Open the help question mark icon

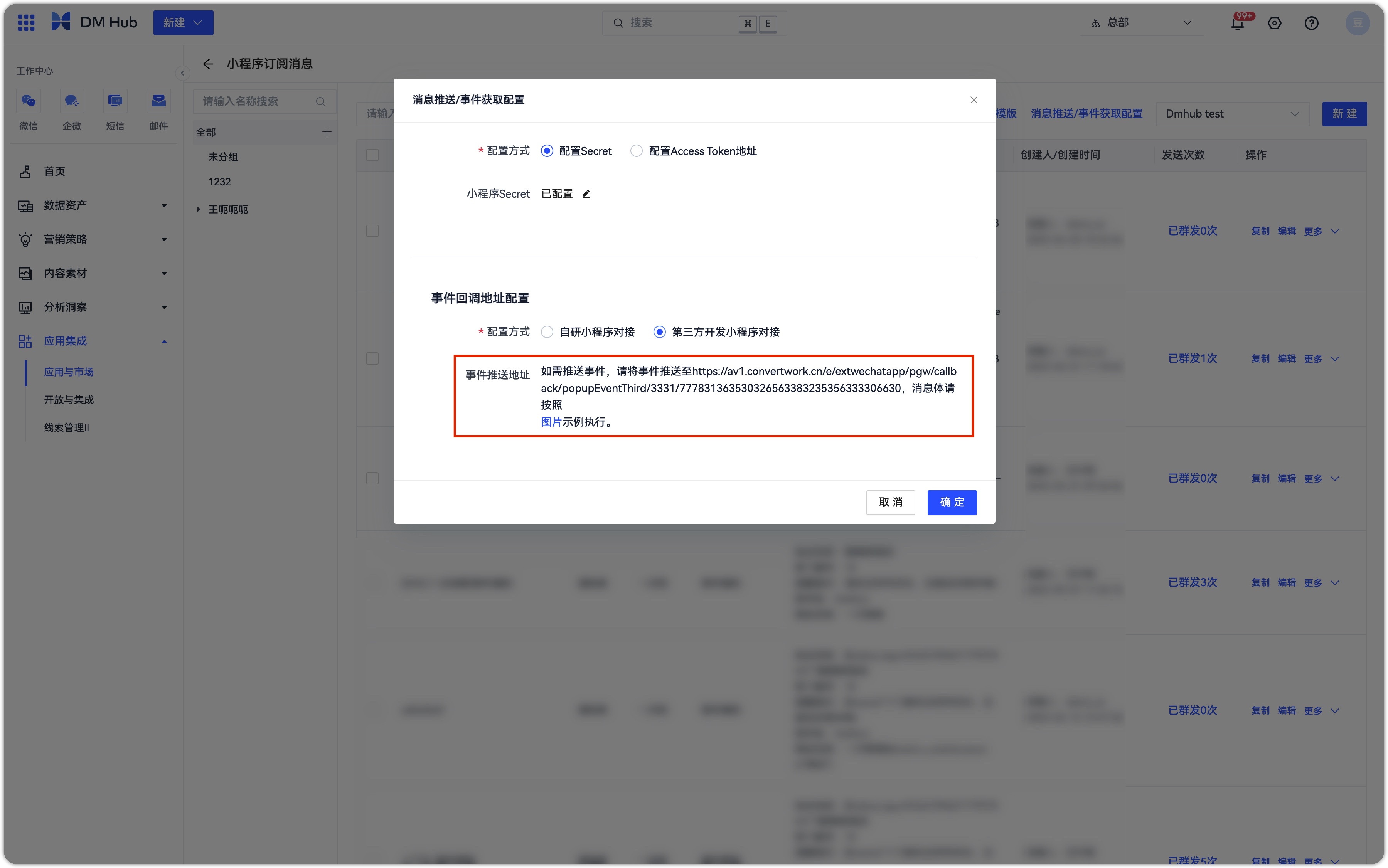(x=1311, y=24)
